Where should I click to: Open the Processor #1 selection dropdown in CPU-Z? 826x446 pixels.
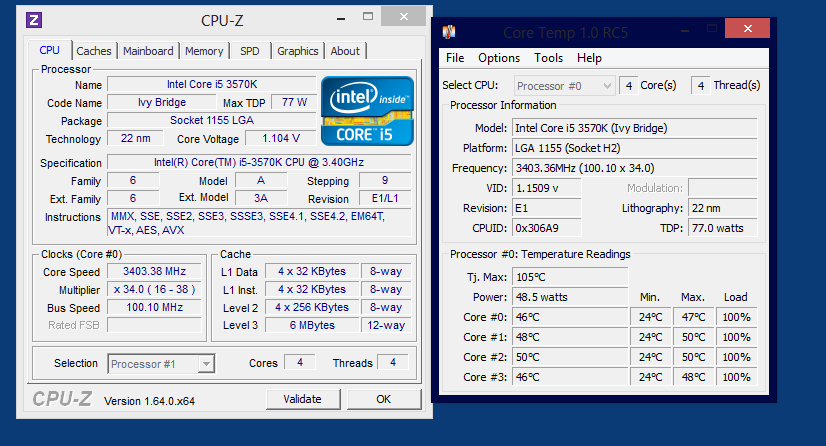161,364
